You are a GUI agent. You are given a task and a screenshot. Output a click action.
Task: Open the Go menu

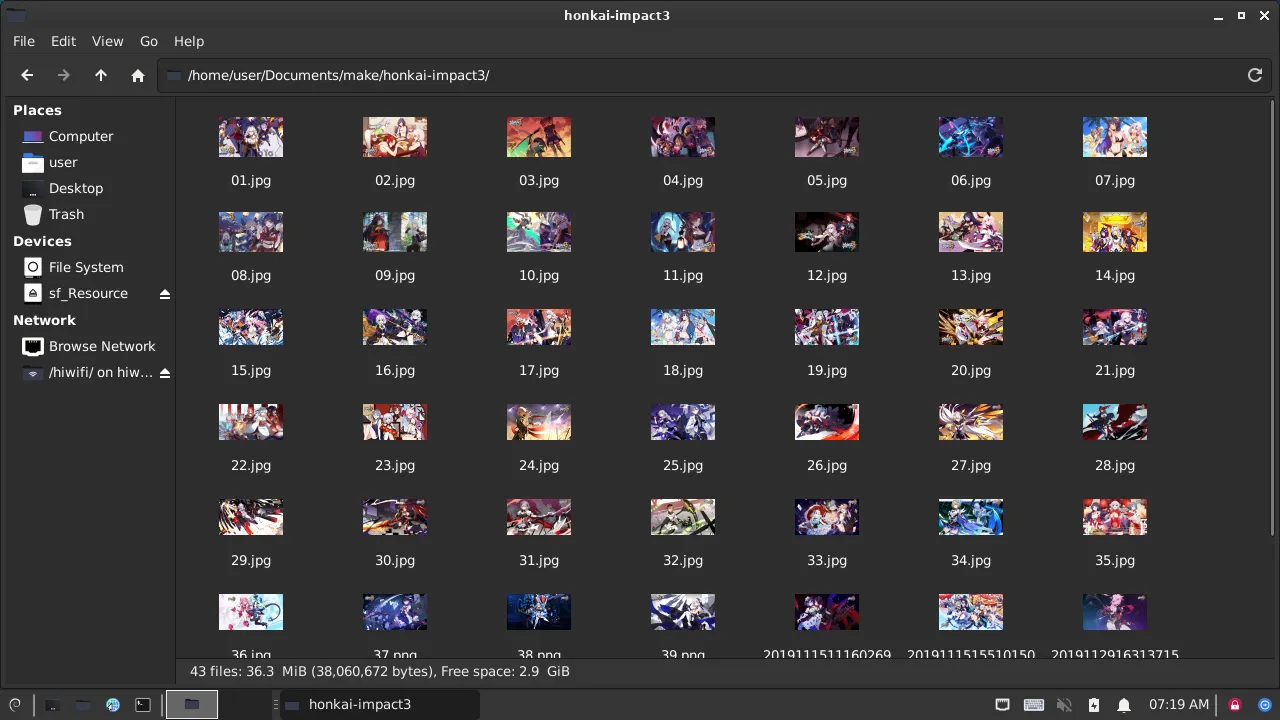149,41
